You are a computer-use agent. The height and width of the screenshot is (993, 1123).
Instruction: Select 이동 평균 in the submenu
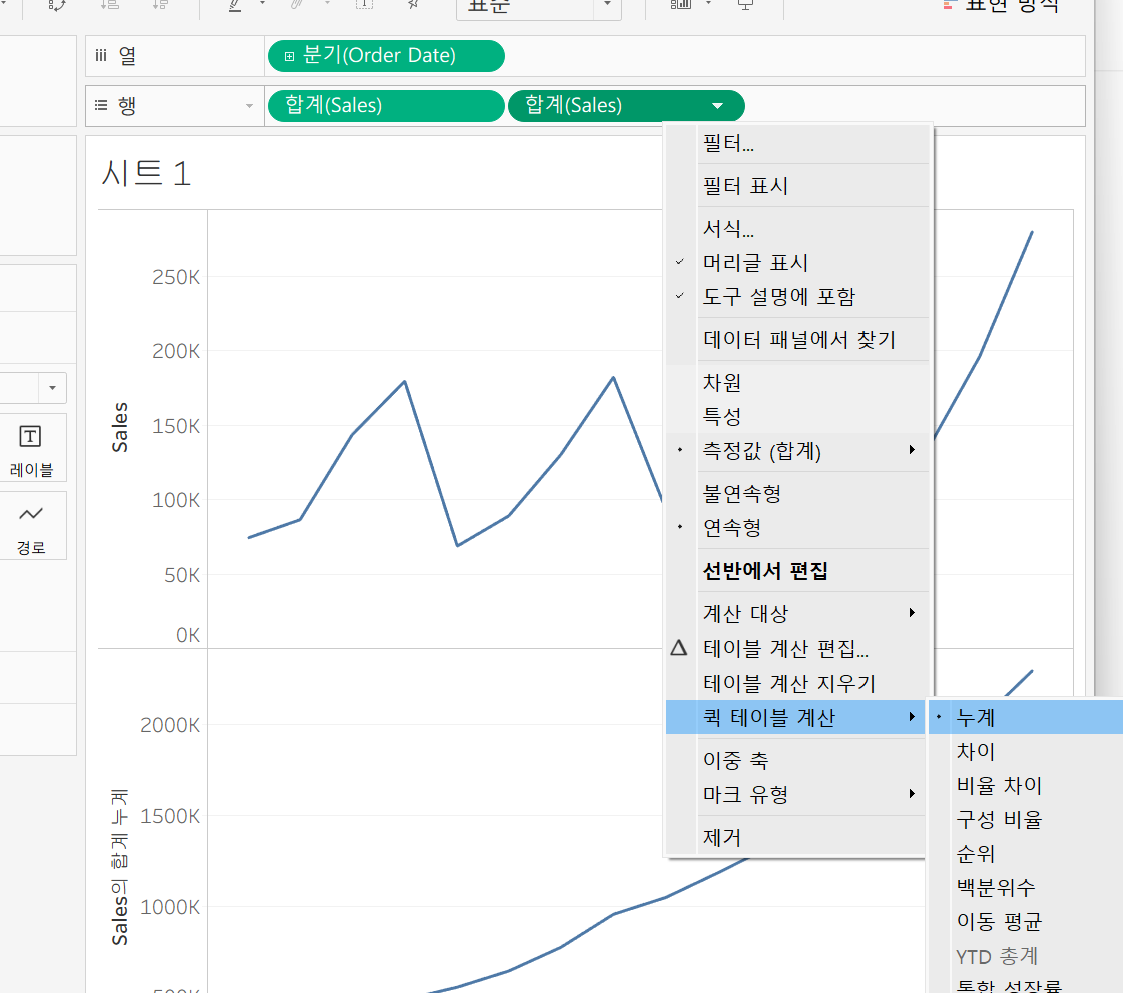(1026, 921)
